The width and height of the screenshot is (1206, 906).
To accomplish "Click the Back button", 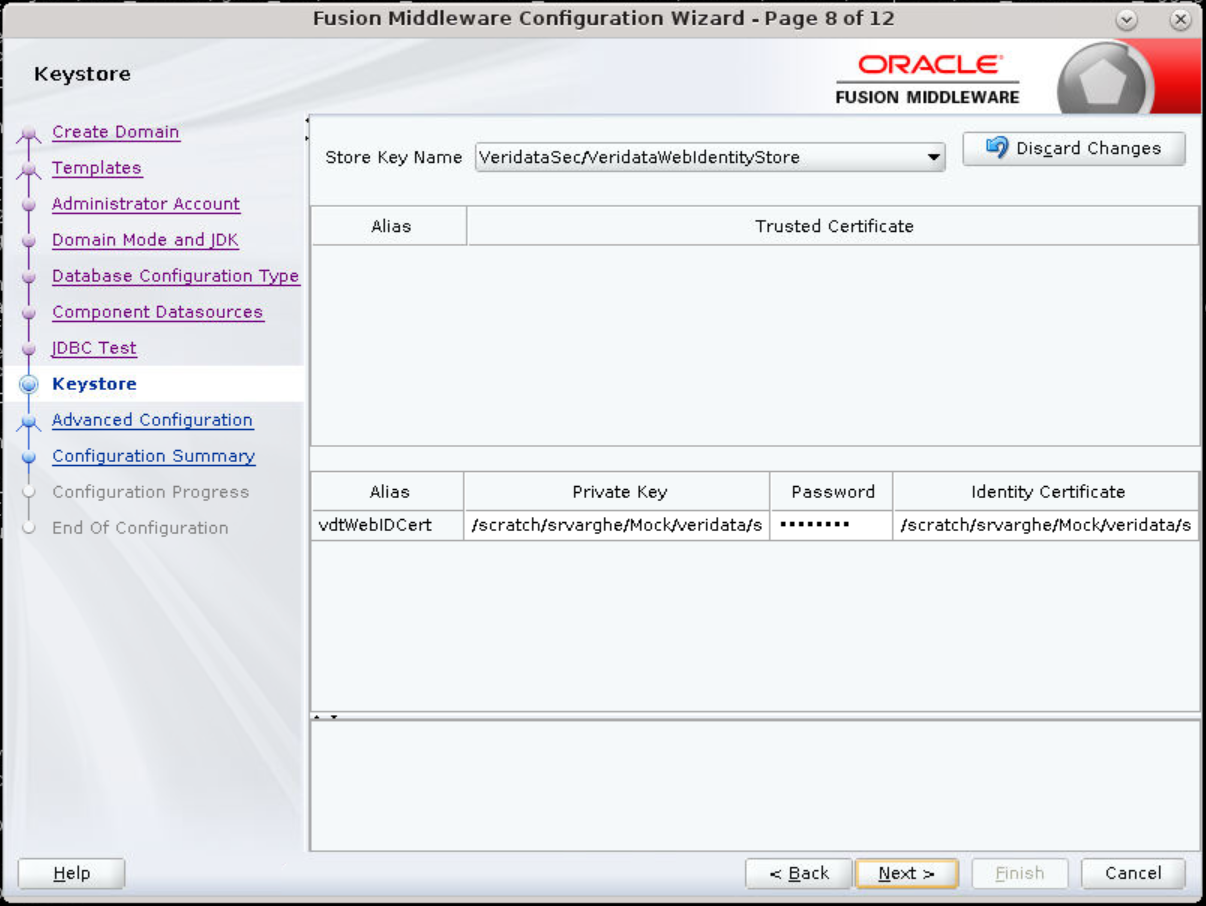I will (798, 873).
